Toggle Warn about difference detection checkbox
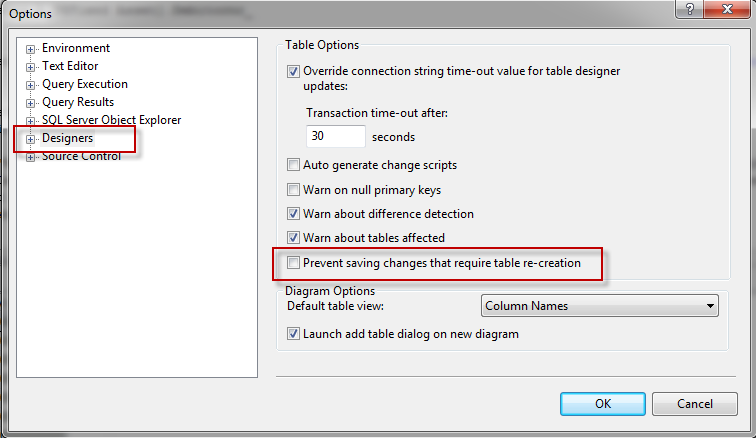 (293, 214)
